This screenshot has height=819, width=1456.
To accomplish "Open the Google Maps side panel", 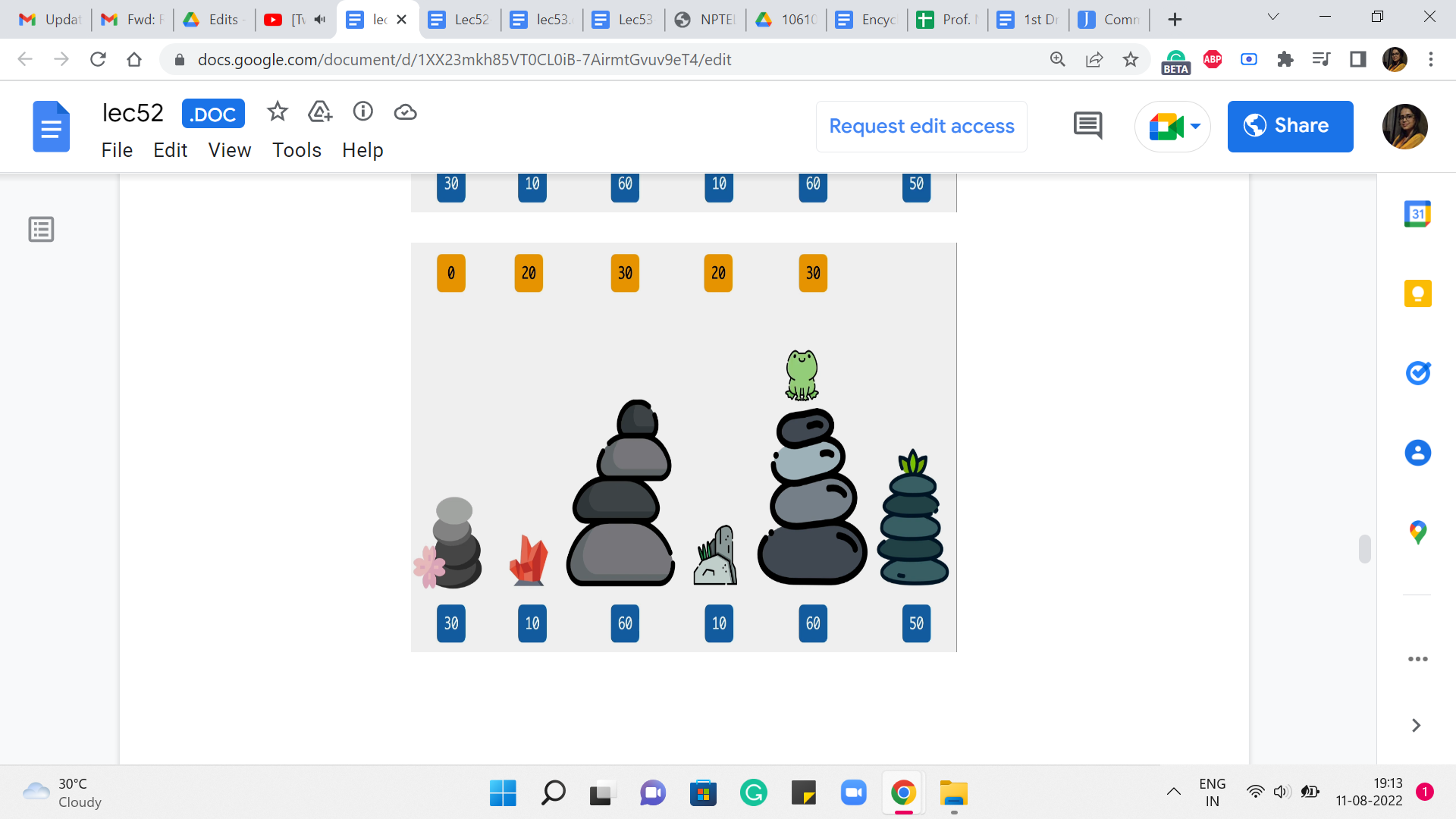I will [1417, 532].
